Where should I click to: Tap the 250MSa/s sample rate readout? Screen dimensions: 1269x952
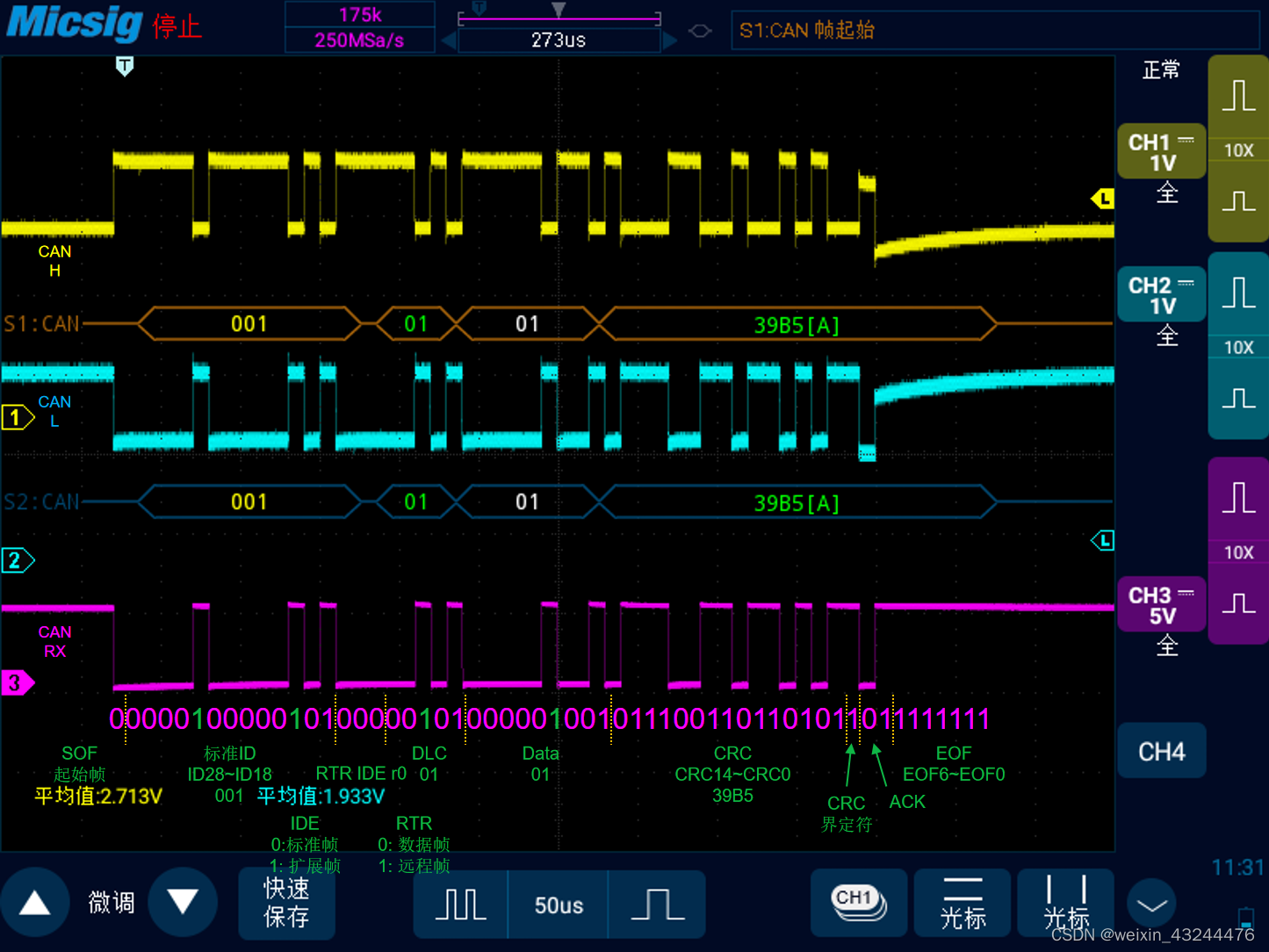360,40
